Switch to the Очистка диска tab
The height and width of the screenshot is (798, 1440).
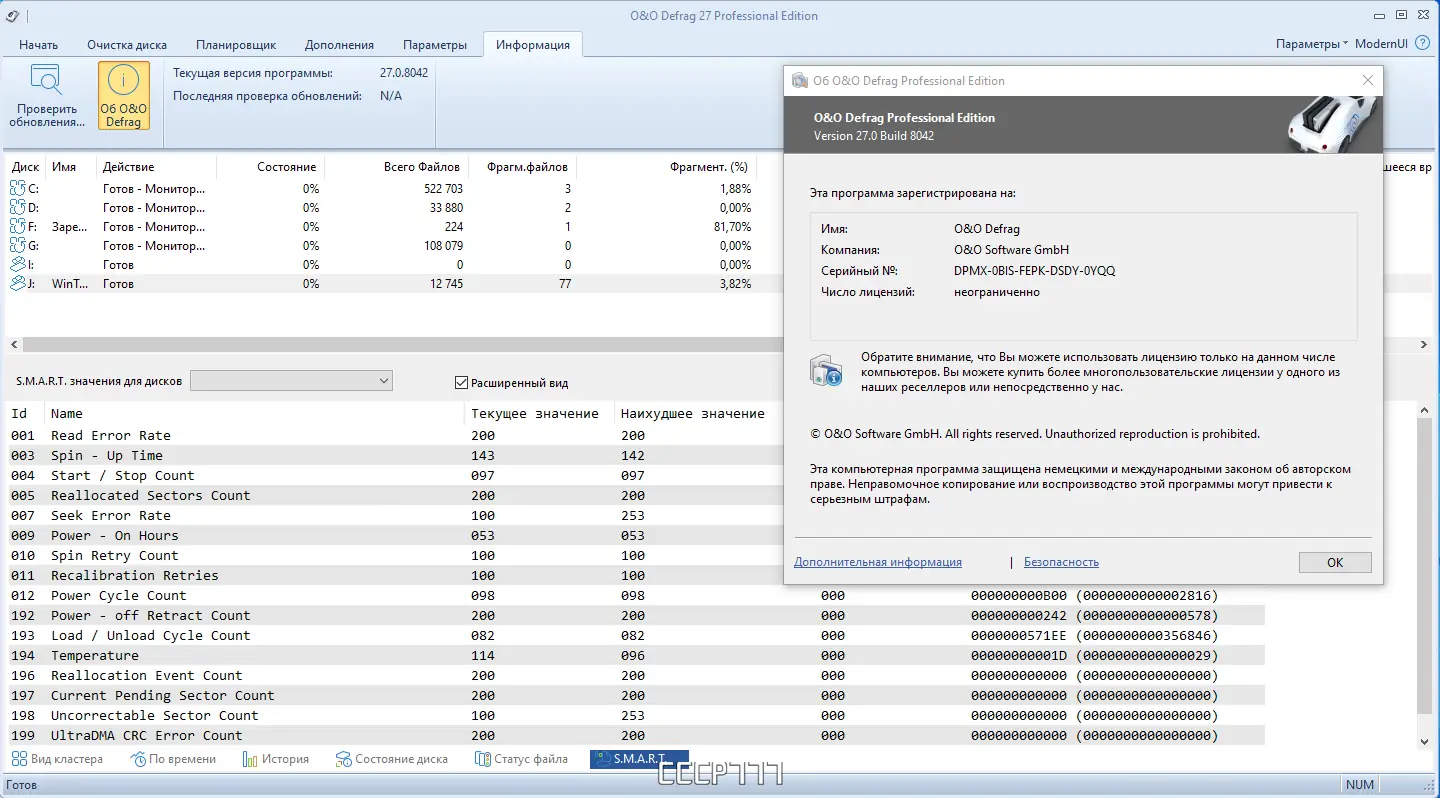point(127,45)
